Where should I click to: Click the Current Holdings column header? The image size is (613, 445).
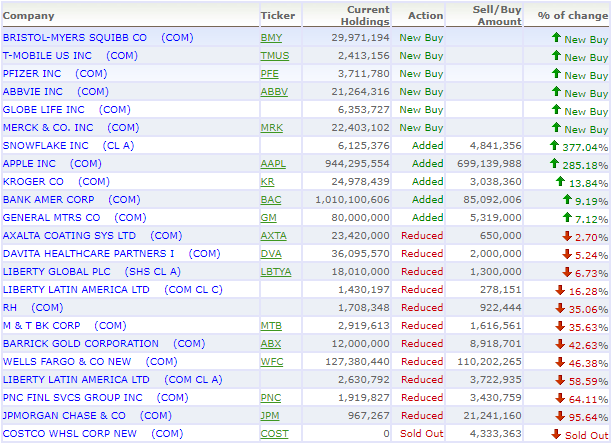pos(365,16)
